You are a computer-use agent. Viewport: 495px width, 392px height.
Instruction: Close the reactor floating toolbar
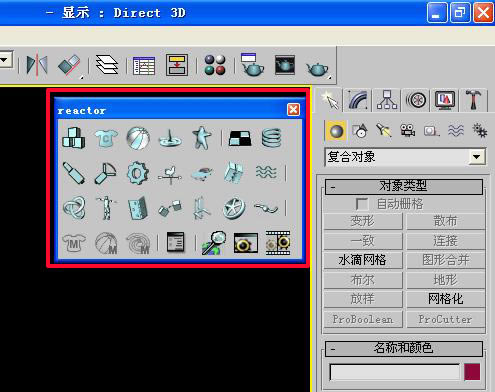point(293,109)
